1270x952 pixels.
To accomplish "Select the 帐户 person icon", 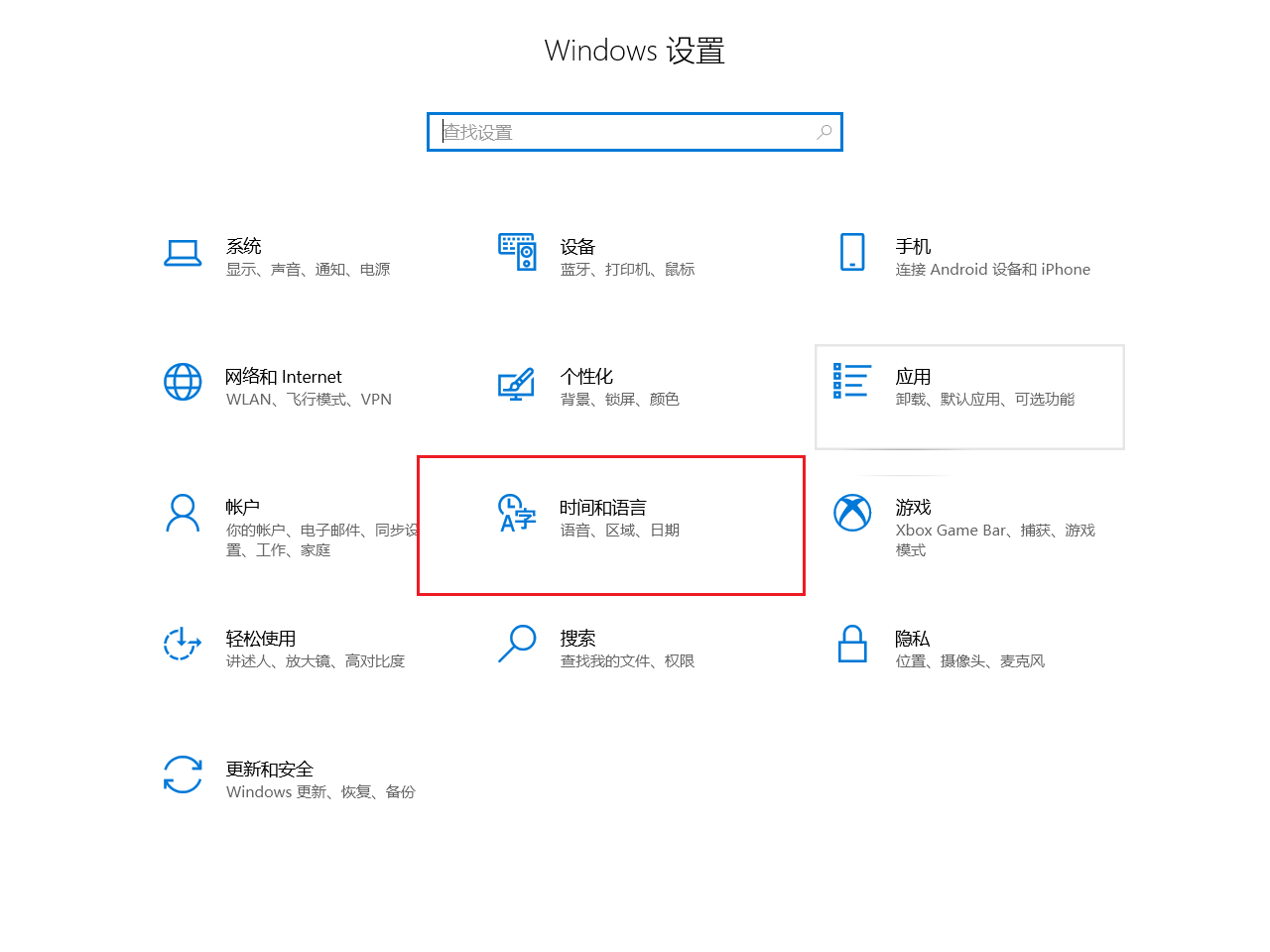I will (183, 514).
